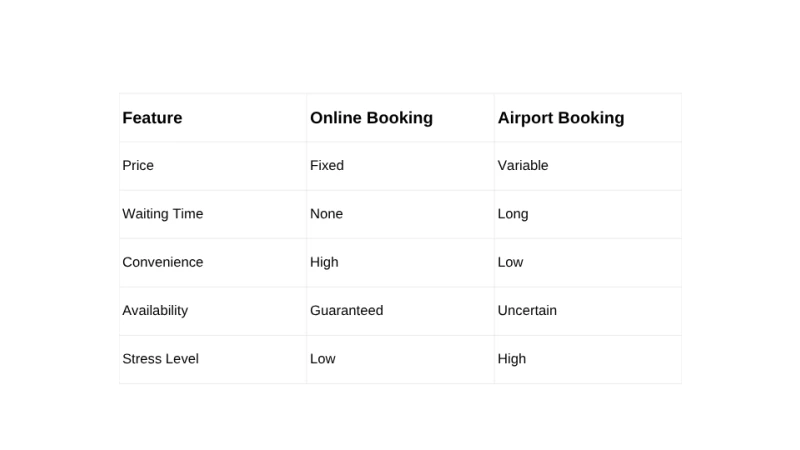
Task: Click the None waiting time cell
Action: 326,214
